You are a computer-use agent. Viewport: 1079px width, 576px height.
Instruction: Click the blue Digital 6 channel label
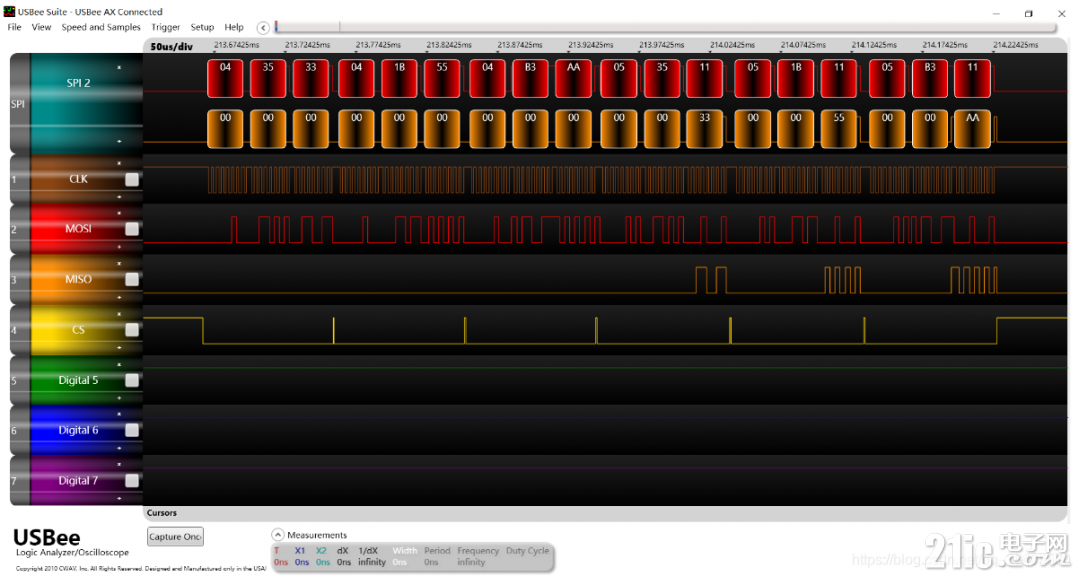tap(78, 430)
